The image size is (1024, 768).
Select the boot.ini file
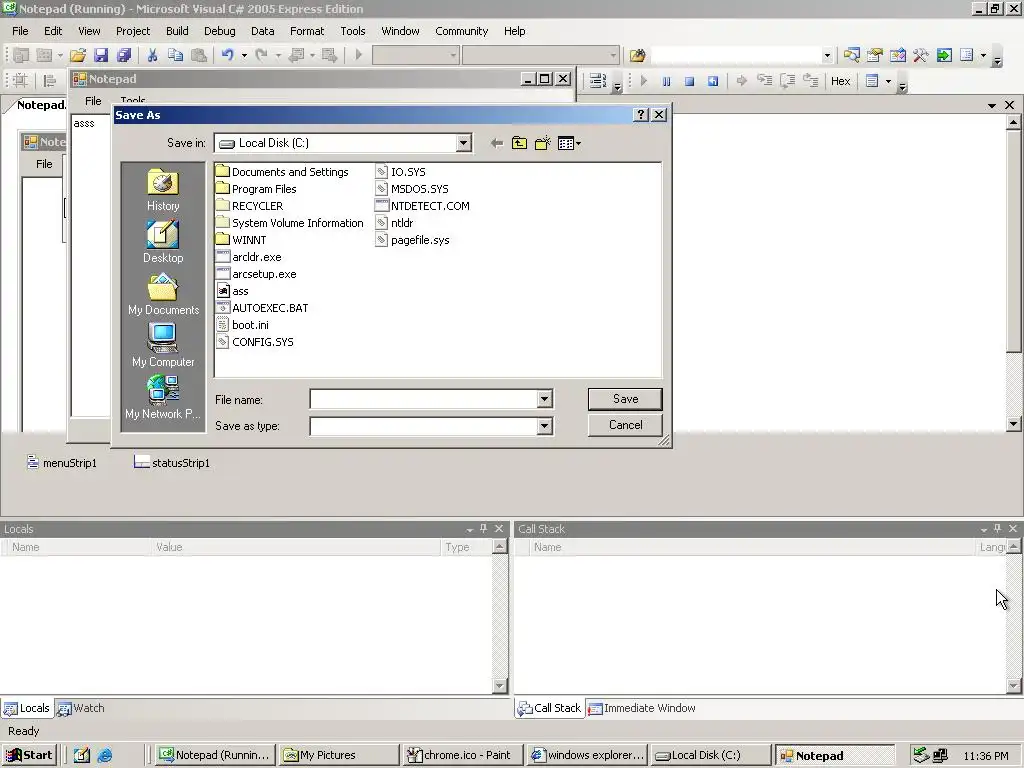point(242,325)
